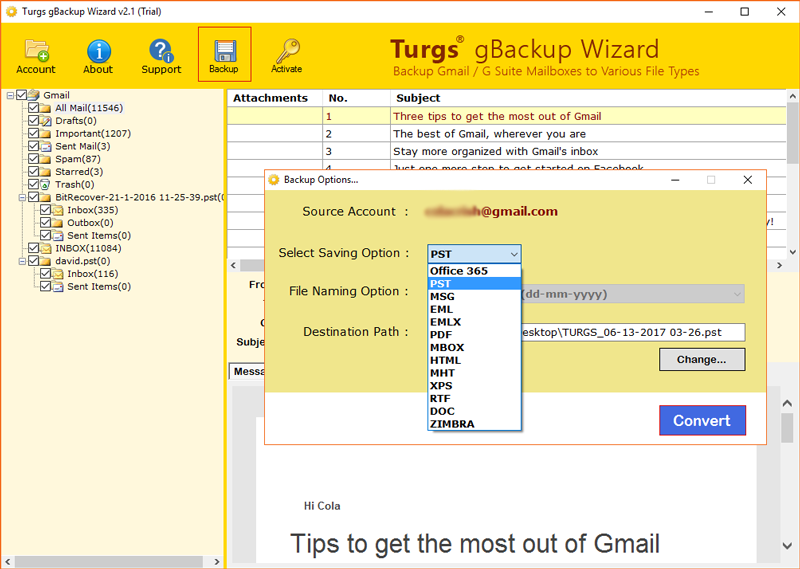Screen dimensions: 800x569
Task: Click the INBOX(11084) folder icon
Action: (x=45, y=248)
